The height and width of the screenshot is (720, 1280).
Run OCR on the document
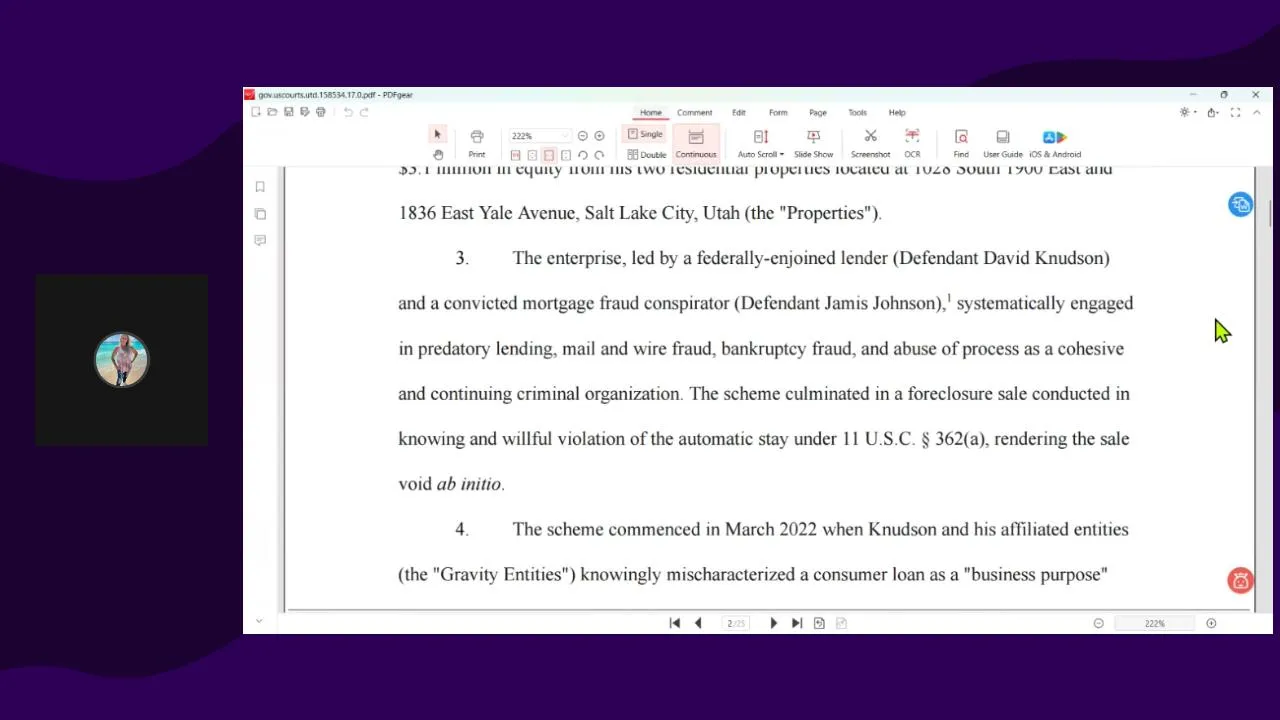coord(912,144)
